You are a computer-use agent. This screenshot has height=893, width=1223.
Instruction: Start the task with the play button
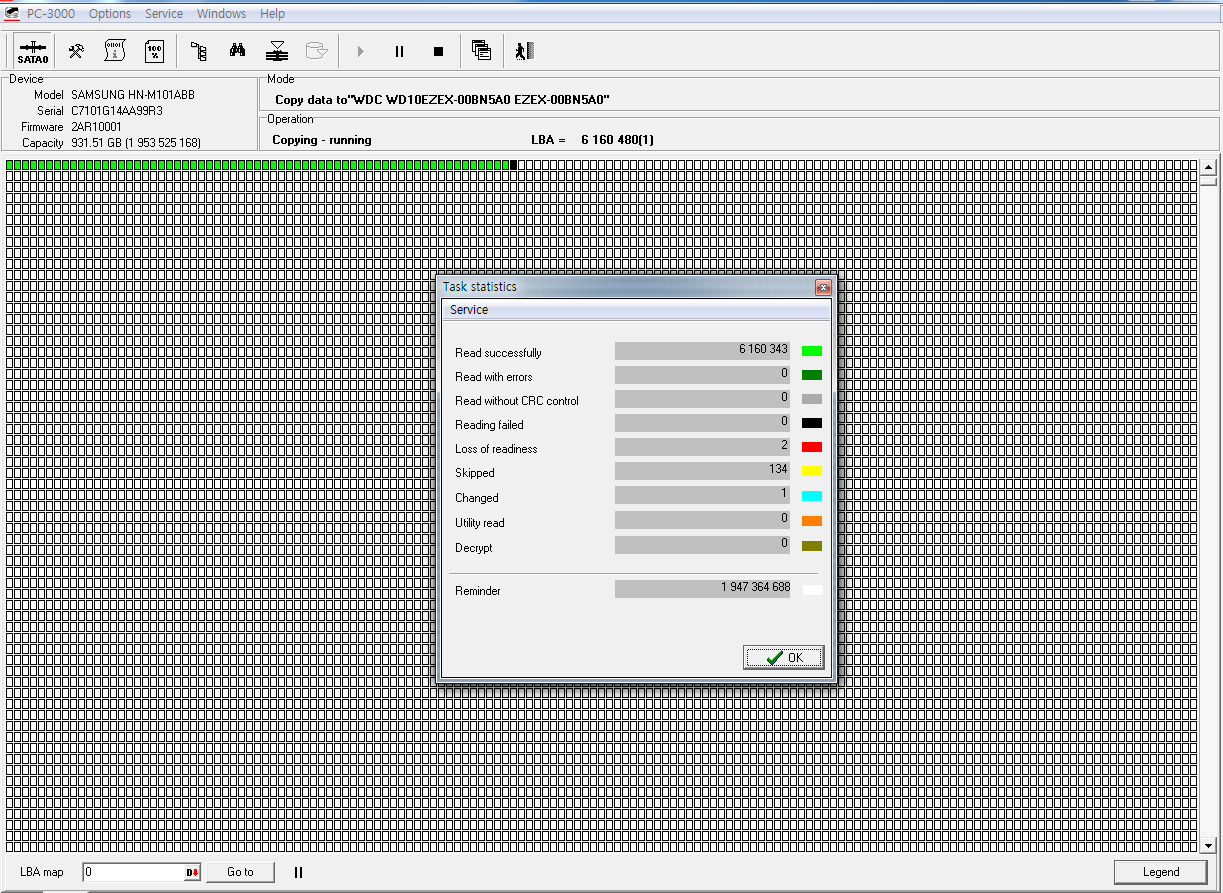coord(361,51)
